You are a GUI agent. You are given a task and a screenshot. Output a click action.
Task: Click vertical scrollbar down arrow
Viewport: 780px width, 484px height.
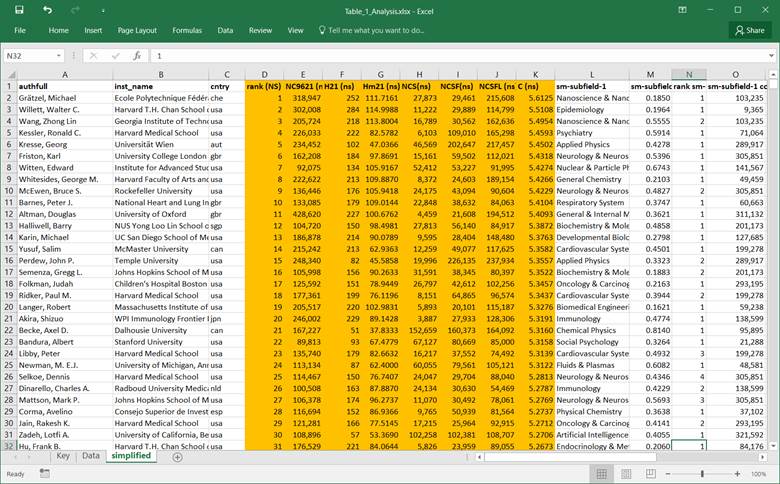pyautogui.click(x=774, y=446)
